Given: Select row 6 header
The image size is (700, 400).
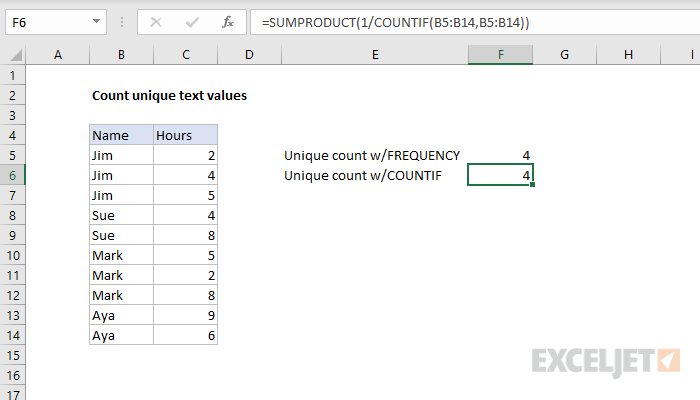Looking at the screenshot, I should (12, 175).
